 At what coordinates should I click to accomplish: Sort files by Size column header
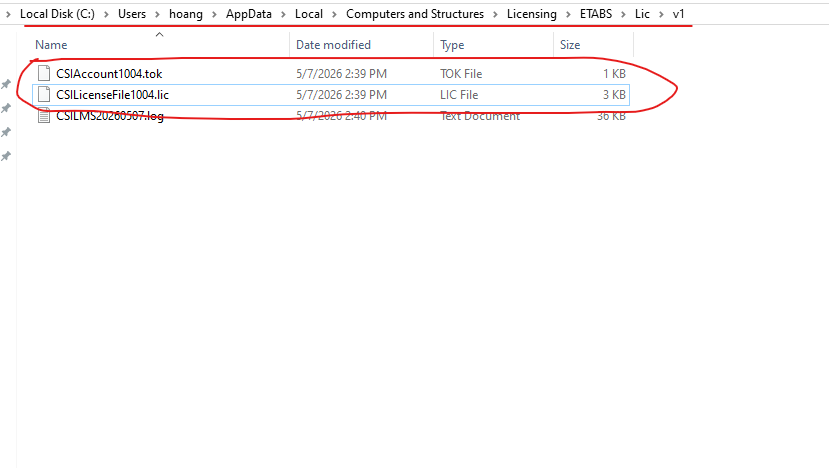[x=570, y=45]
